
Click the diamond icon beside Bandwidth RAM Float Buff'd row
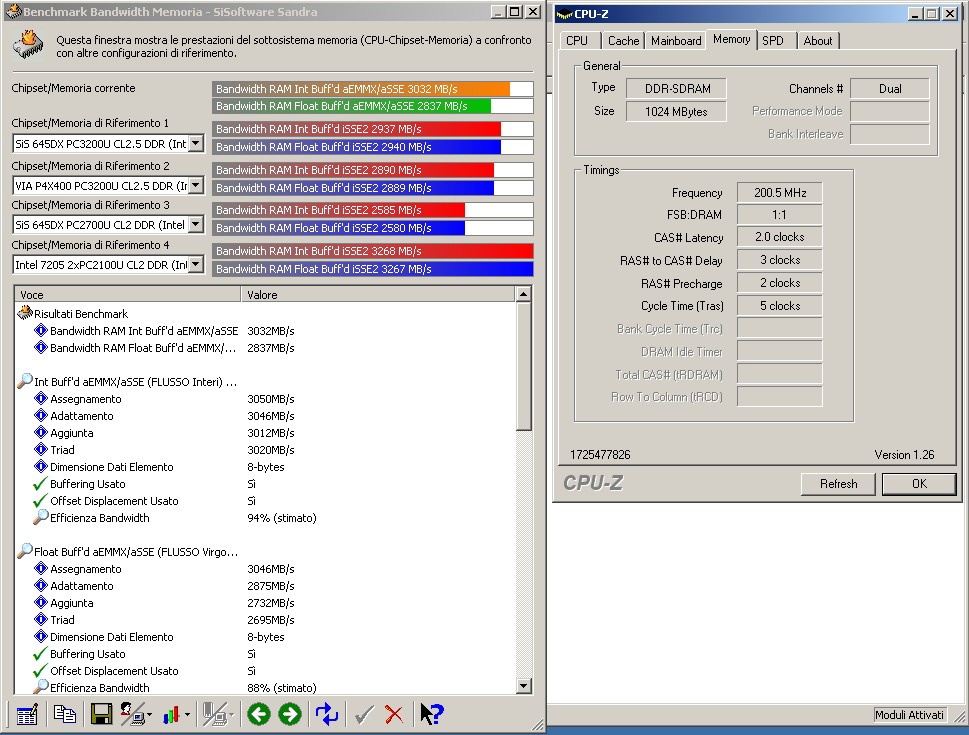click(x=41, y=347)
